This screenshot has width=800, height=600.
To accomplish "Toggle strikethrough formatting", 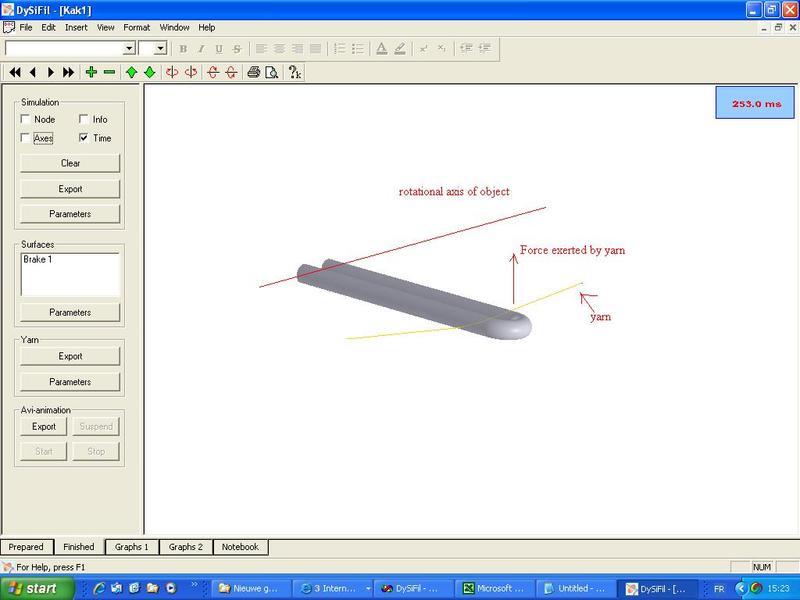I will 237,49.
